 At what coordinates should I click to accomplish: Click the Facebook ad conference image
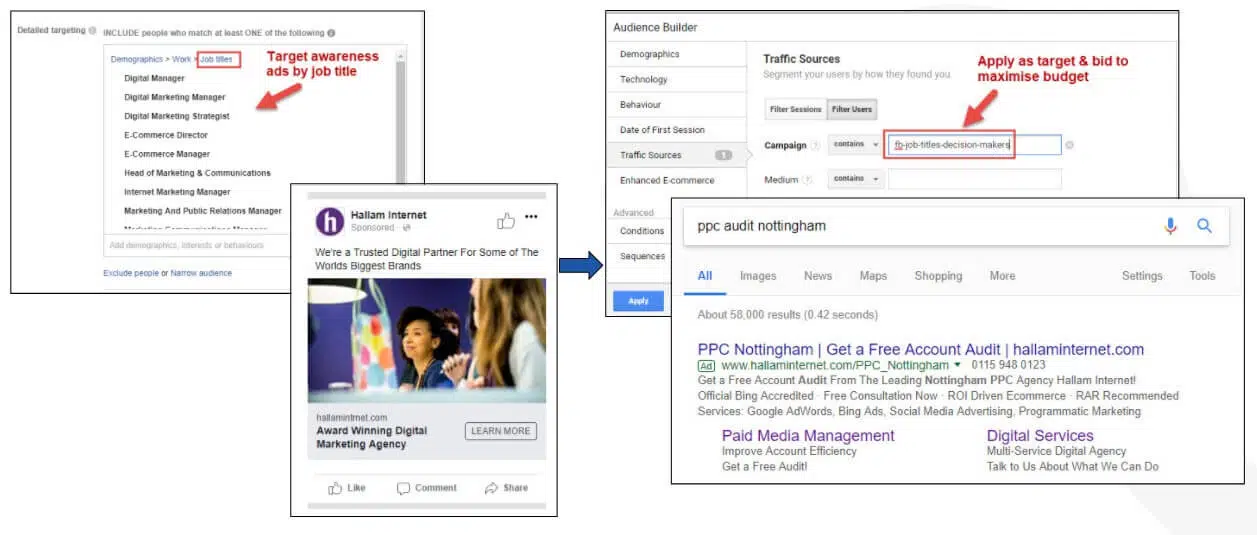point(427,340)
